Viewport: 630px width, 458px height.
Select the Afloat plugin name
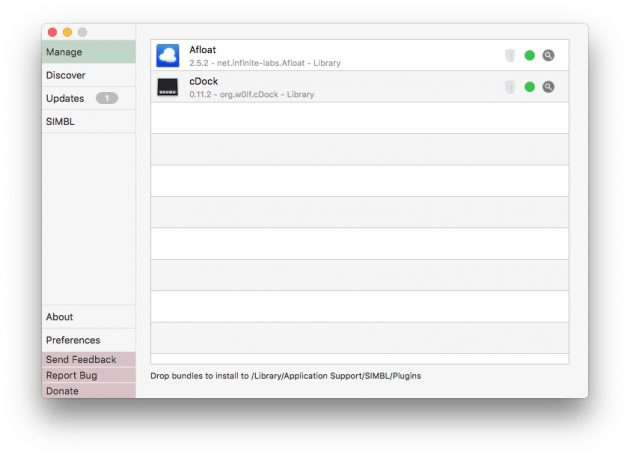pyautogui.click(x=202, y=50)
